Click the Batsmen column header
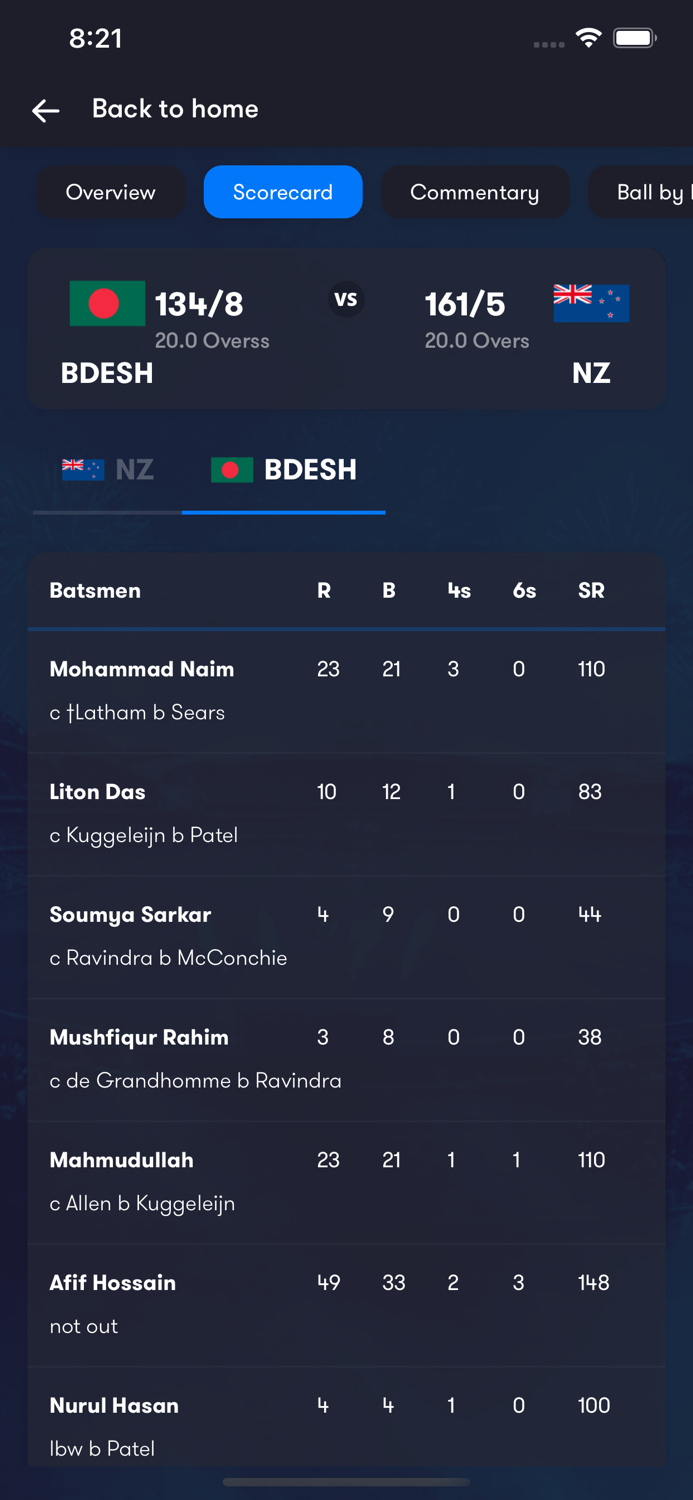 point(95,590)
